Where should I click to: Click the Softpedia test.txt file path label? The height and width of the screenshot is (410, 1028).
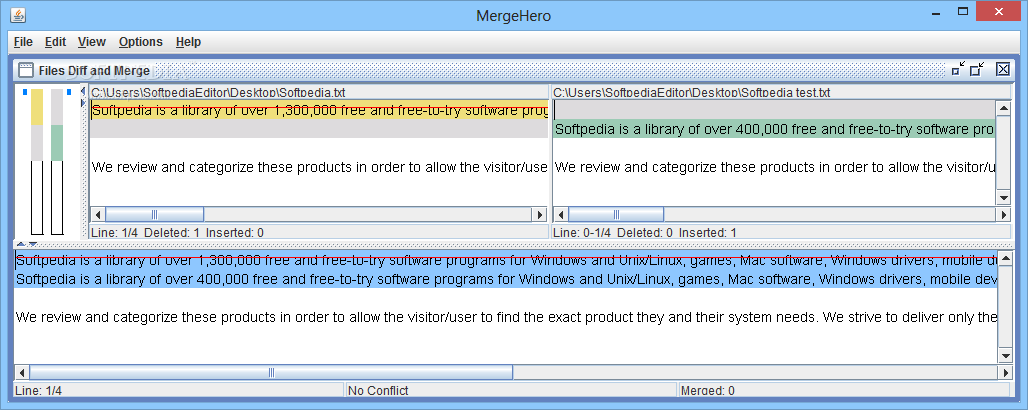click(692, 92)
